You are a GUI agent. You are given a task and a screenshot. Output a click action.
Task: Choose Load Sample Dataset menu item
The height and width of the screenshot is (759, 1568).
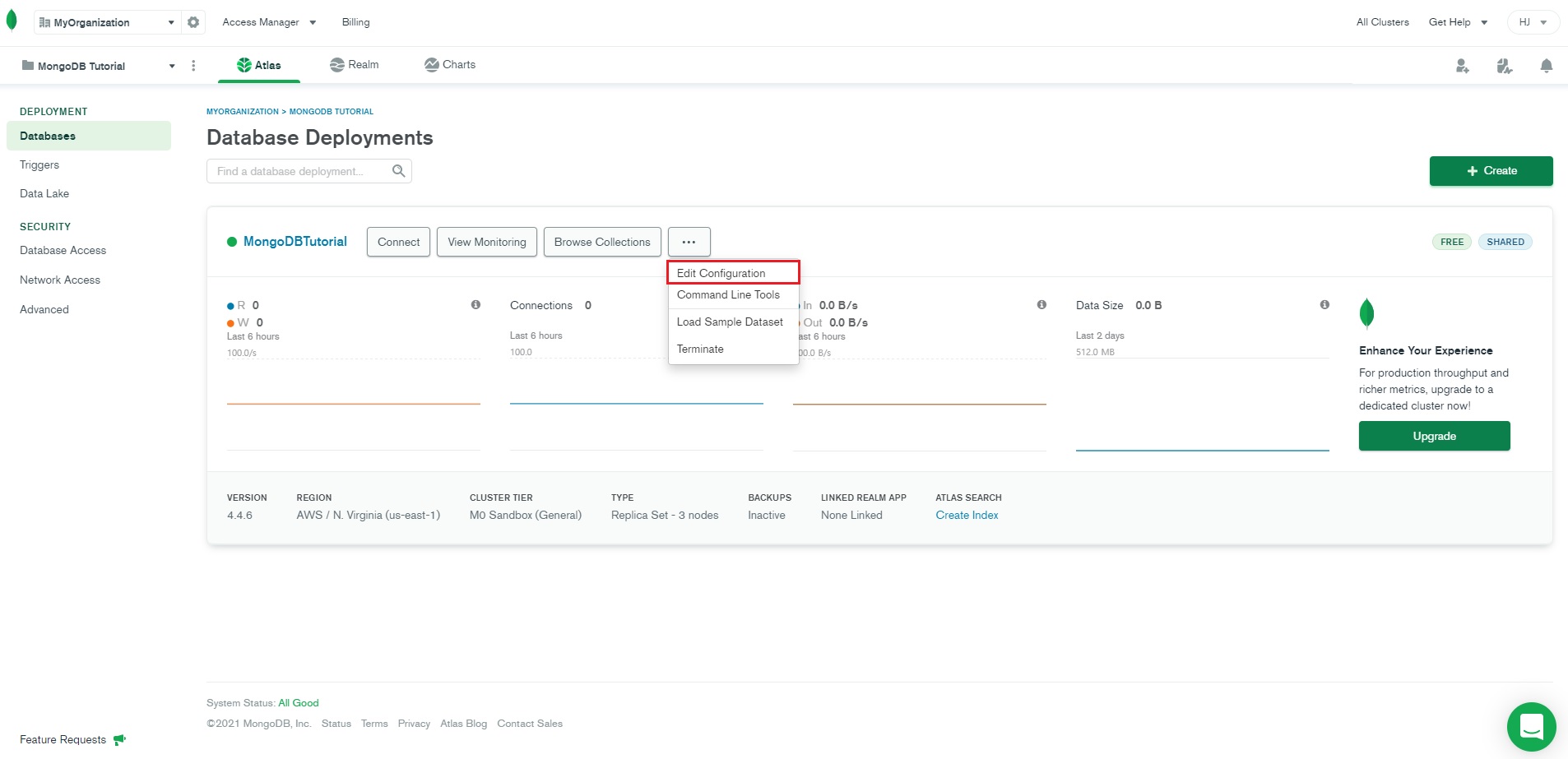coord(730,322)
